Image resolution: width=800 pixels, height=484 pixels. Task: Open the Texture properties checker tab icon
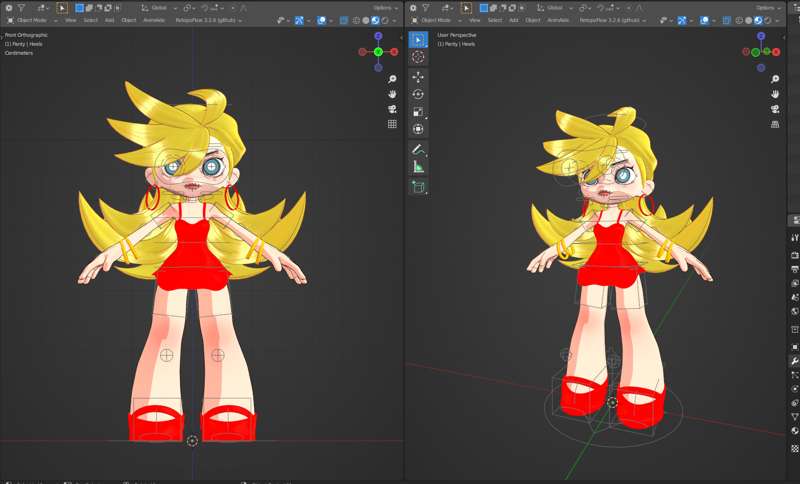coord(794,449)
